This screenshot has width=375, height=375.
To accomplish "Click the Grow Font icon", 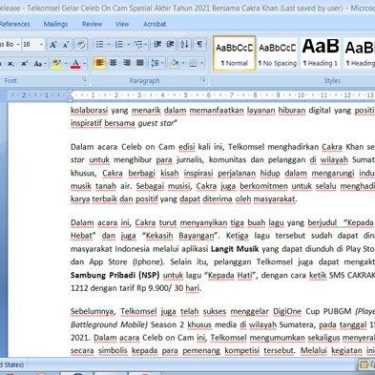I will (x=53, y=45).
